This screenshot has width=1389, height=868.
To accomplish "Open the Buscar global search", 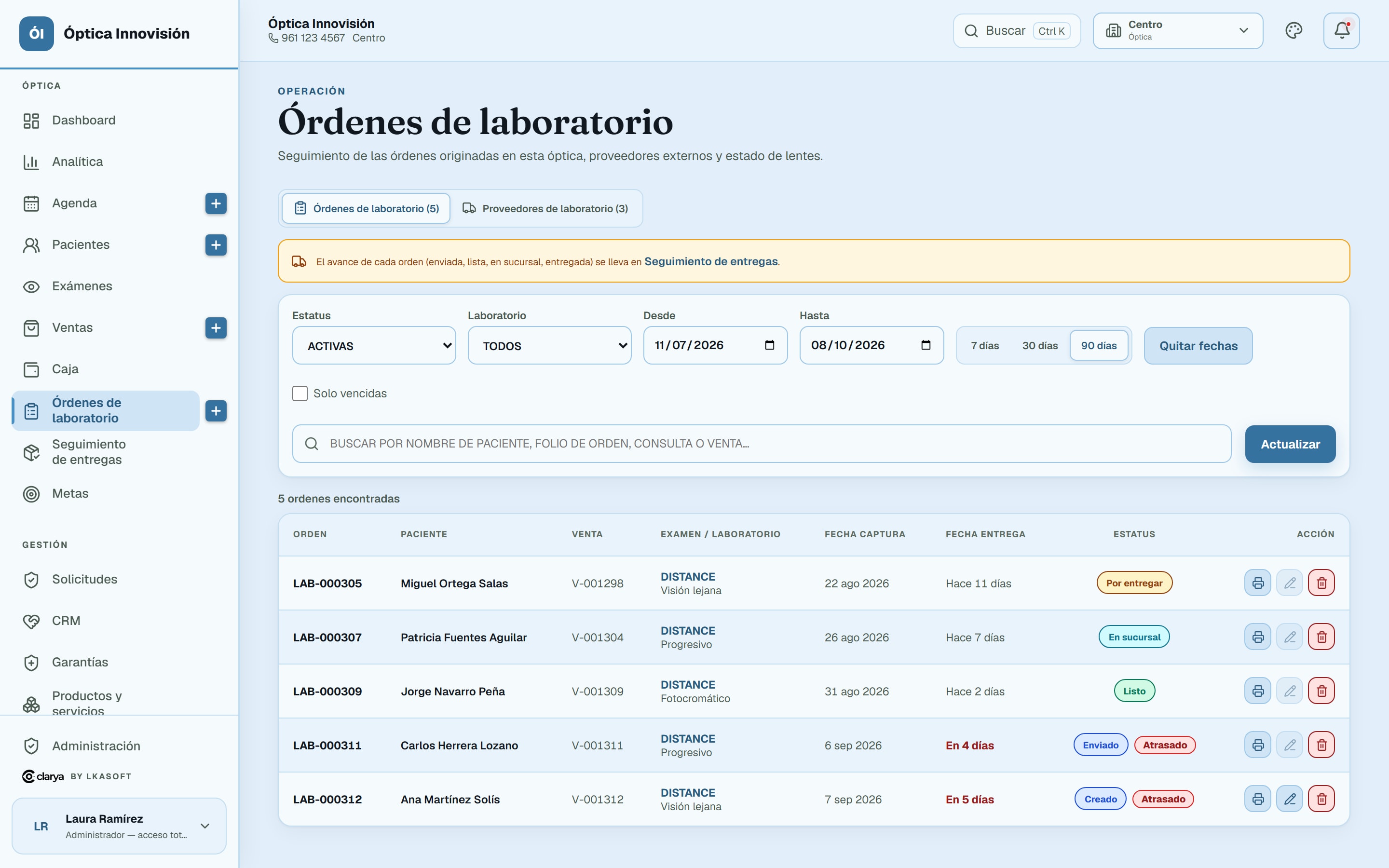I will coord(1017,30).
